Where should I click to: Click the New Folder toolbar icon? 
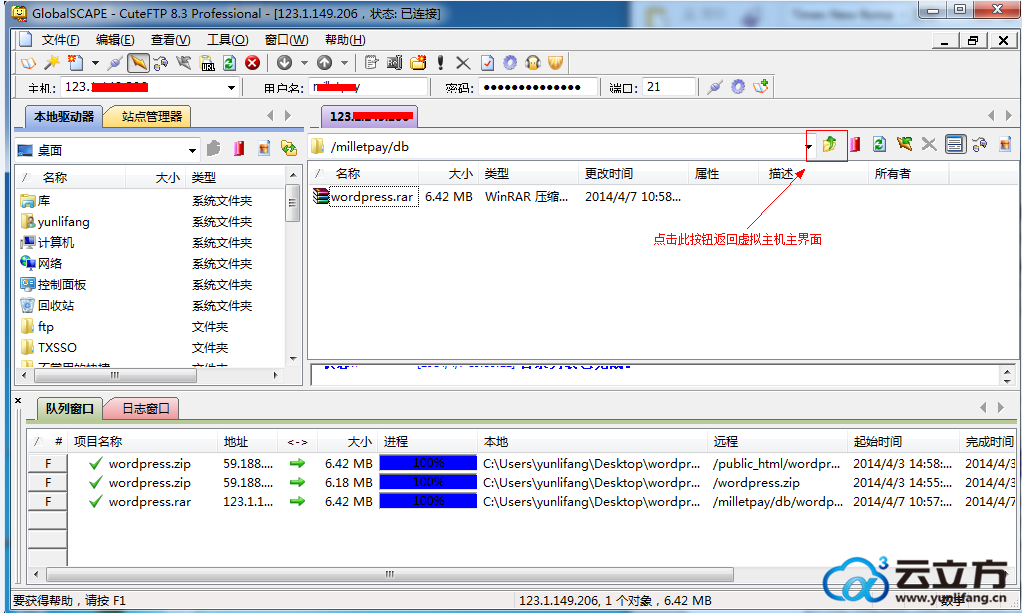tap(418, 63)
